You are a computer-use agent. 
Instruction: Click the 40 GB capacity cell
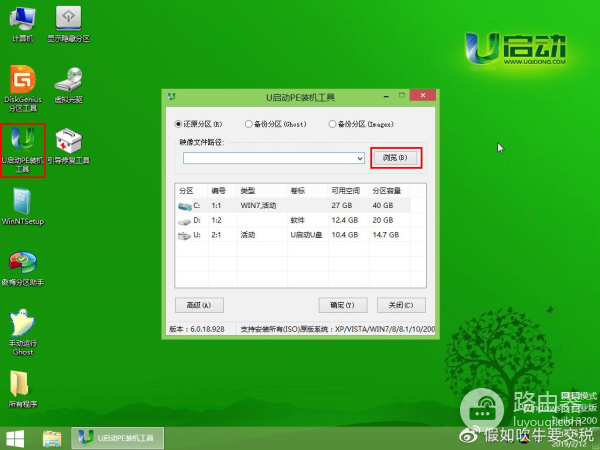pos(383,205)
